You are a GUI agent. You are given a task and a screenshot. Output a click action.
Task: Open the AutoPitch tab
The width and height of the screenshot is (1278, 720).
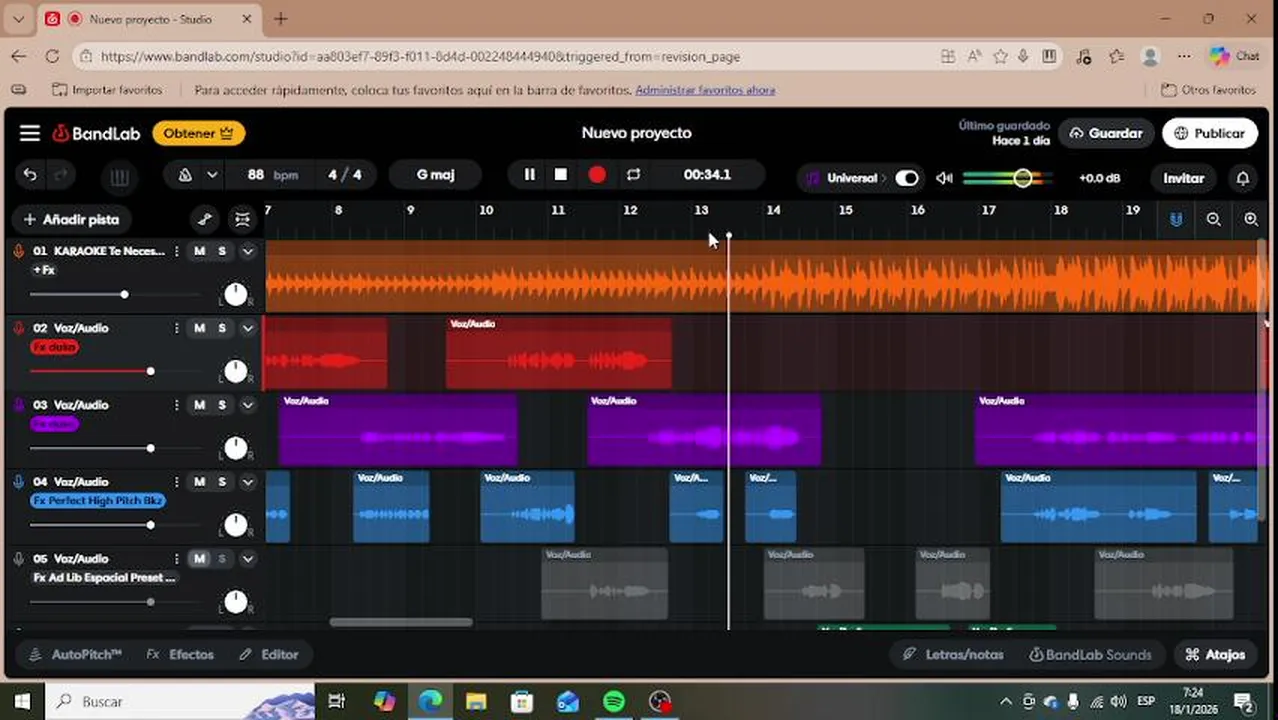pyautogui.click(x=76, y=655)
